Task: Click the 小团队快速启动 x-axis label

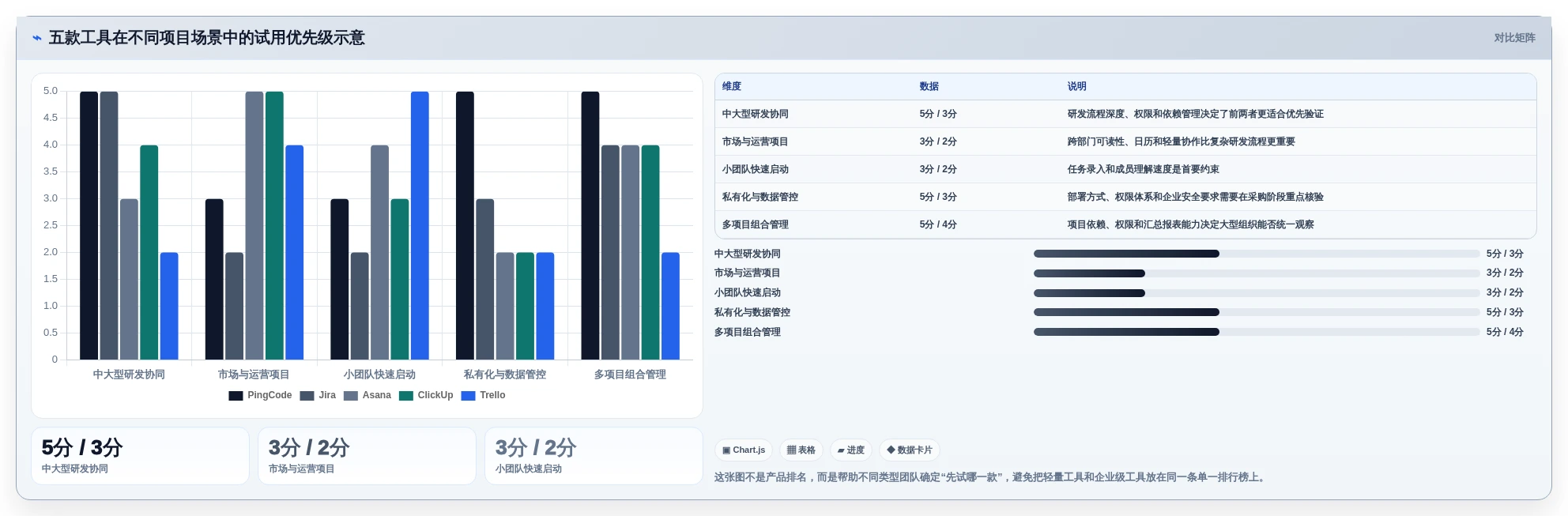Action: pos(379,375)
